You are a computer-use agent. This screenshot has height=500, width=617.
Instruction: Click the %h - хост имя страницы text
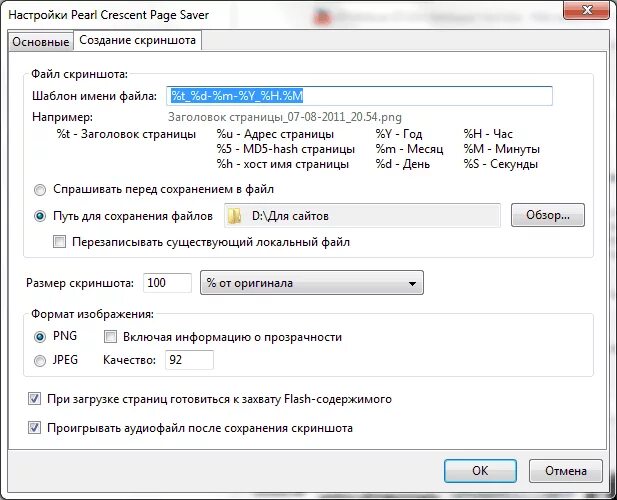coord(283,164)
